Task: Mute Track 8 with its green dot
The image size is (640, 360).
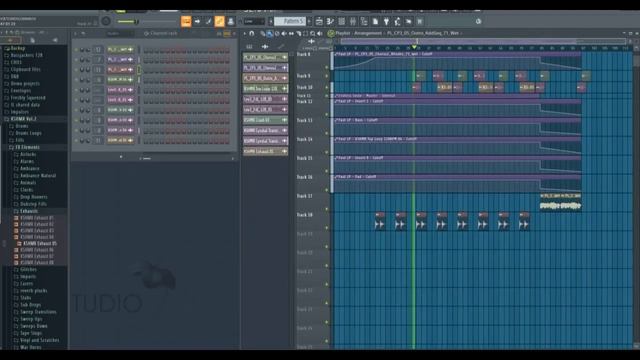Action: [x=327, y=67]
